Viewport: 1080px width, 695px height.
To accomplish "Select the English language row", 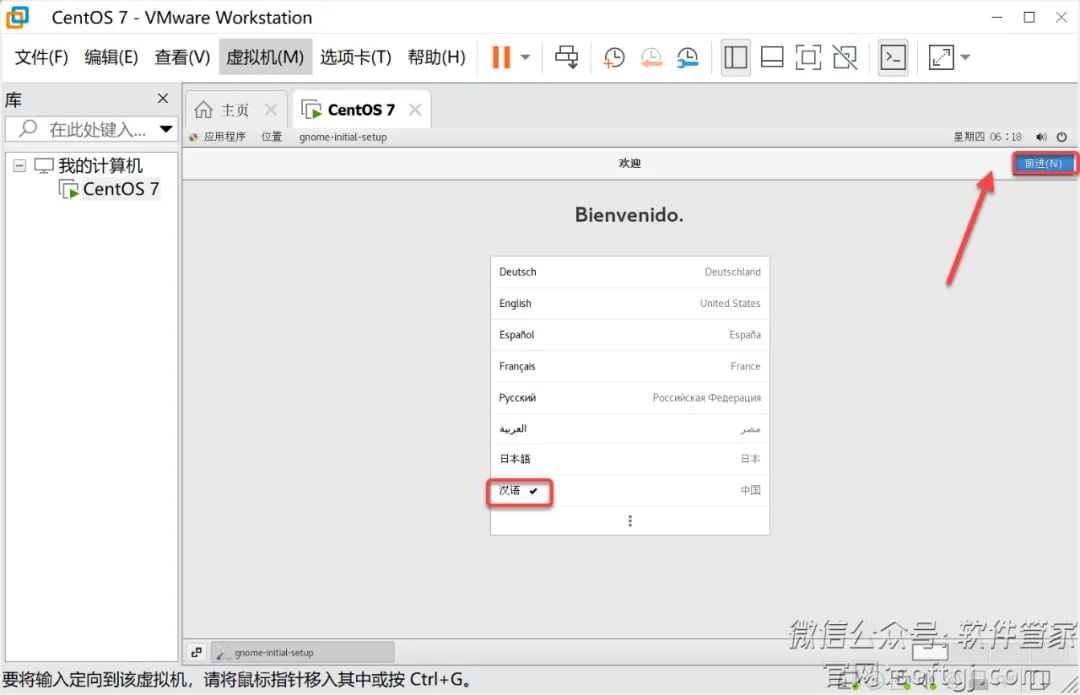I will (x=630, y=303).
